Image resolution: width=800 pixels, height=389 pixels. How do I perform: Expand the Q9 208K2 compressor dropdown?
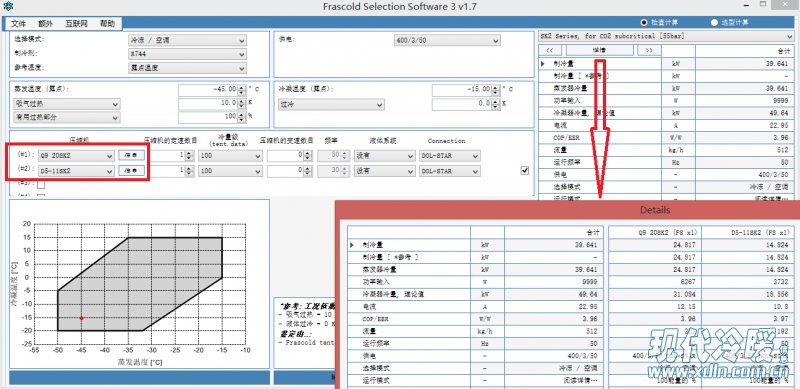click(76, 156)
